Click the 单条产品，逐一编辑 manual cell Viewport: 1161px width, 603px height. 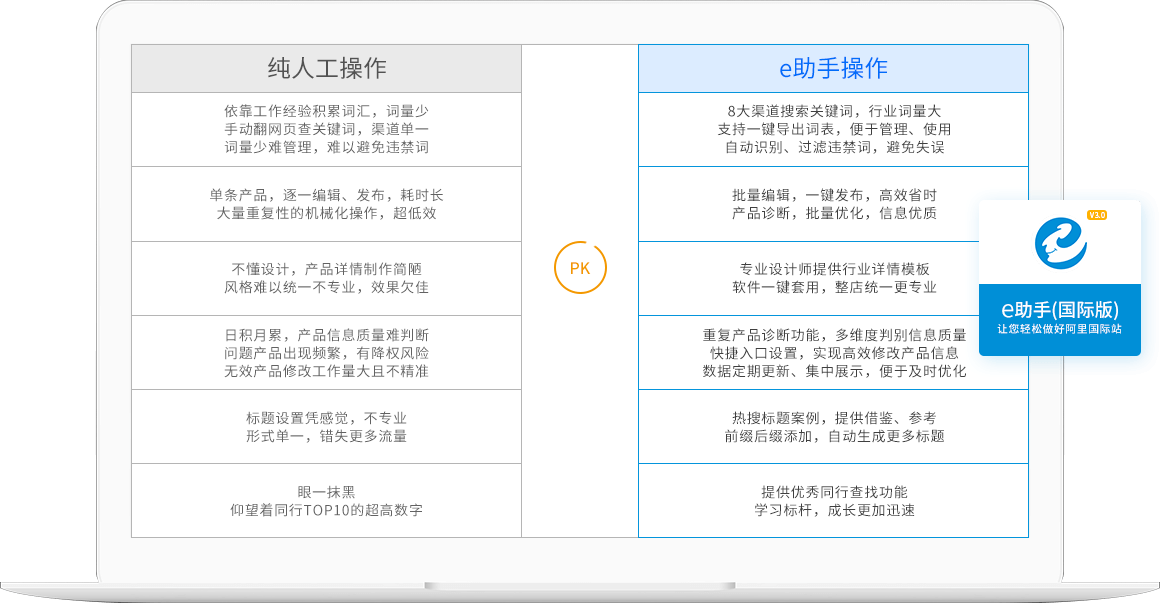(326, 204)
